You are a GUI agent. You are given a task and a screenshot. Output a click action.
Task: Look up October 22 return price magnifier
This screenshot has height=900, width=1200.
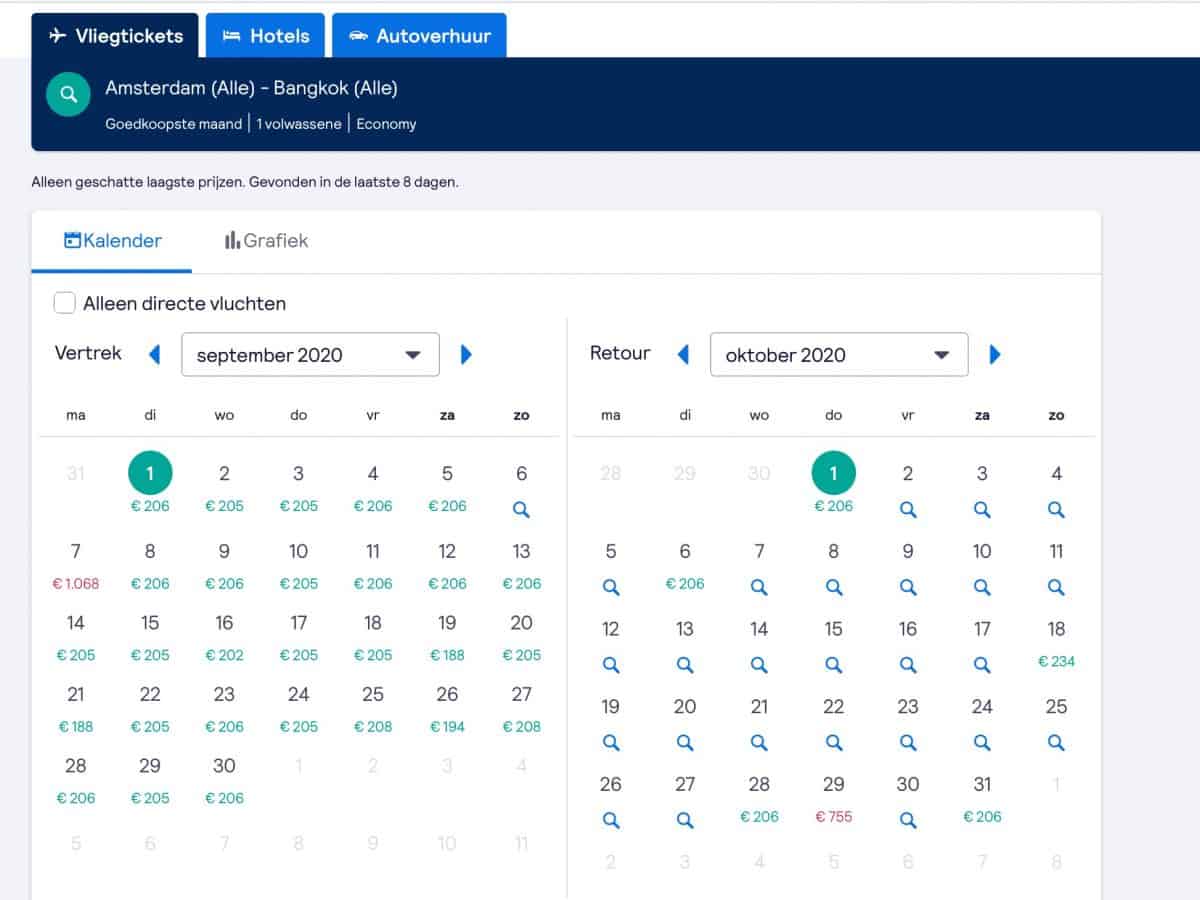pyautogui.click(x=834, y=743)
